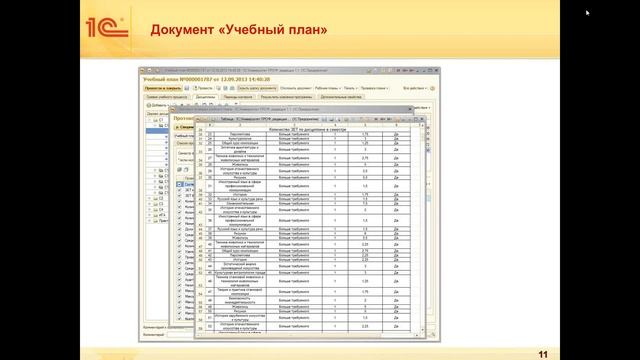Click the 'Провести' toolbar button
This screenshot has width=640, height=360.
point(203,88)
